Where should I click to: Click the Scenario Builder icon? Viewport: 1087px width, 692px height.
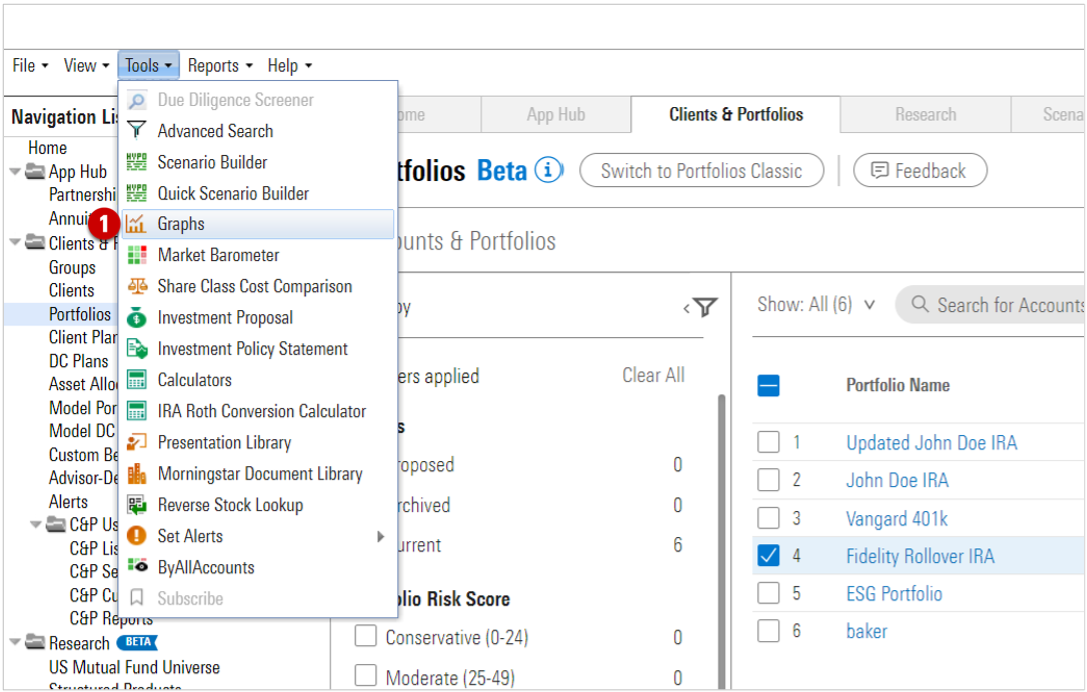137,162
